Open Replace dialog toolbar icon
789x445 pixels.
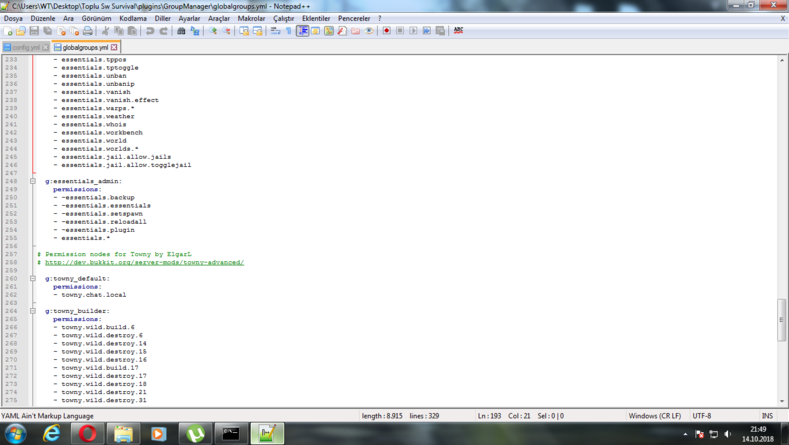(x=195, y=31)
